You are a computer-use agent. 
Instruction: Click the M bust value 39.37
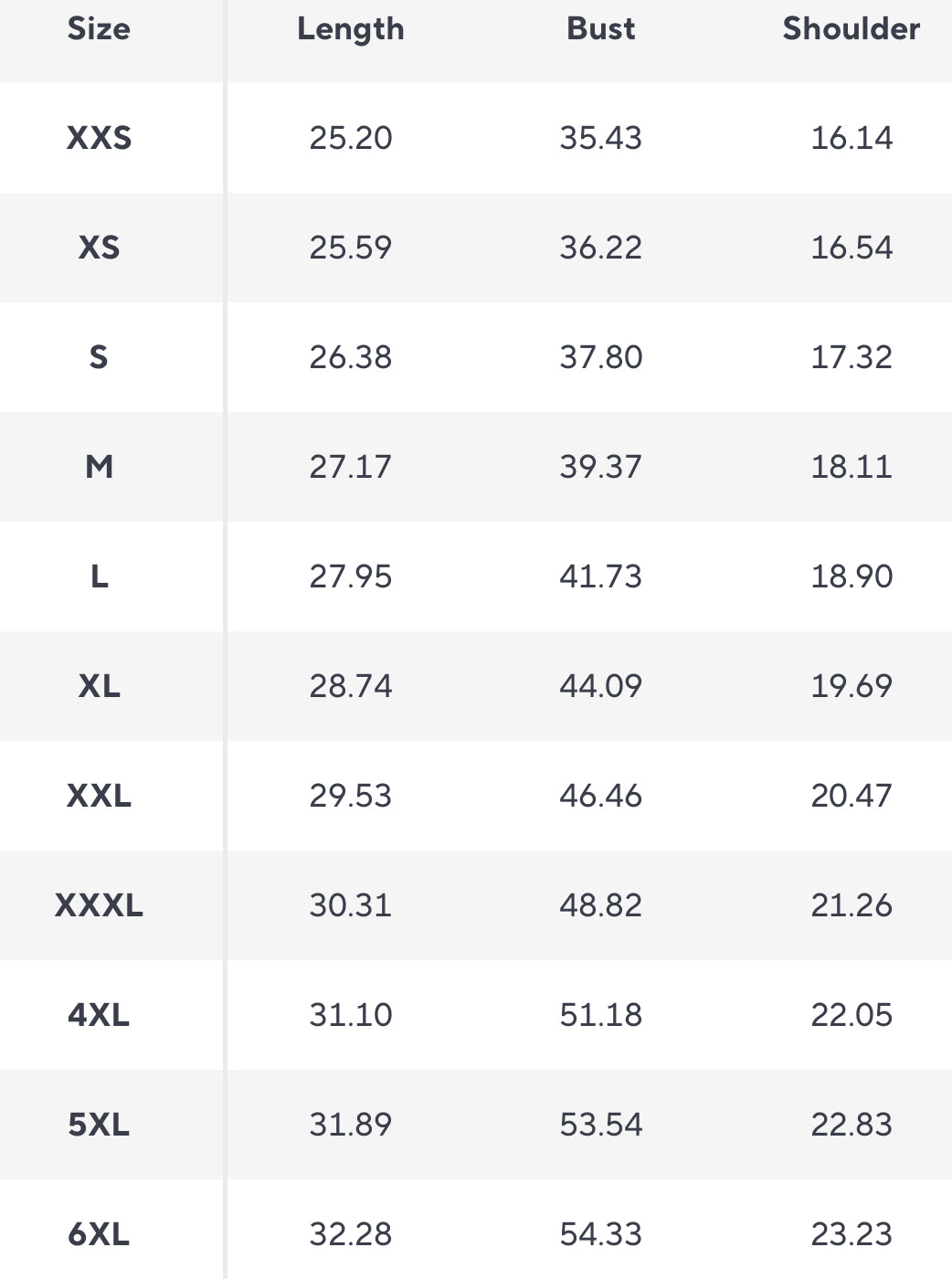[600, 467]
